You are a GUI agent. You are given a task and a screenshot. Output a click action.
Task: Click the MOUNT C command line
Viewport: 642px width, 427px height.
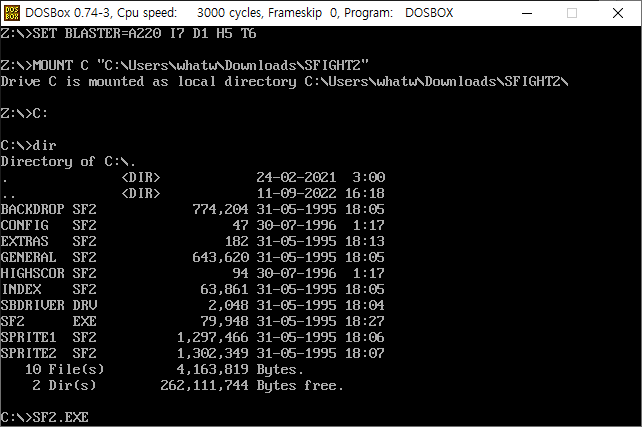(x=184, y=65)
